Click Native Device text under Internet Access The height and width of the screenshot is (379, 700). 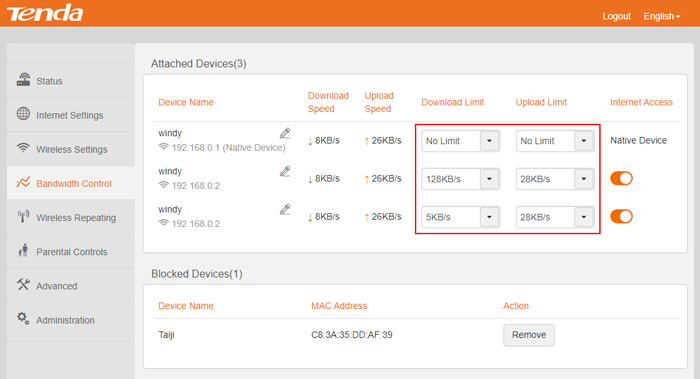tap(638, 140)
